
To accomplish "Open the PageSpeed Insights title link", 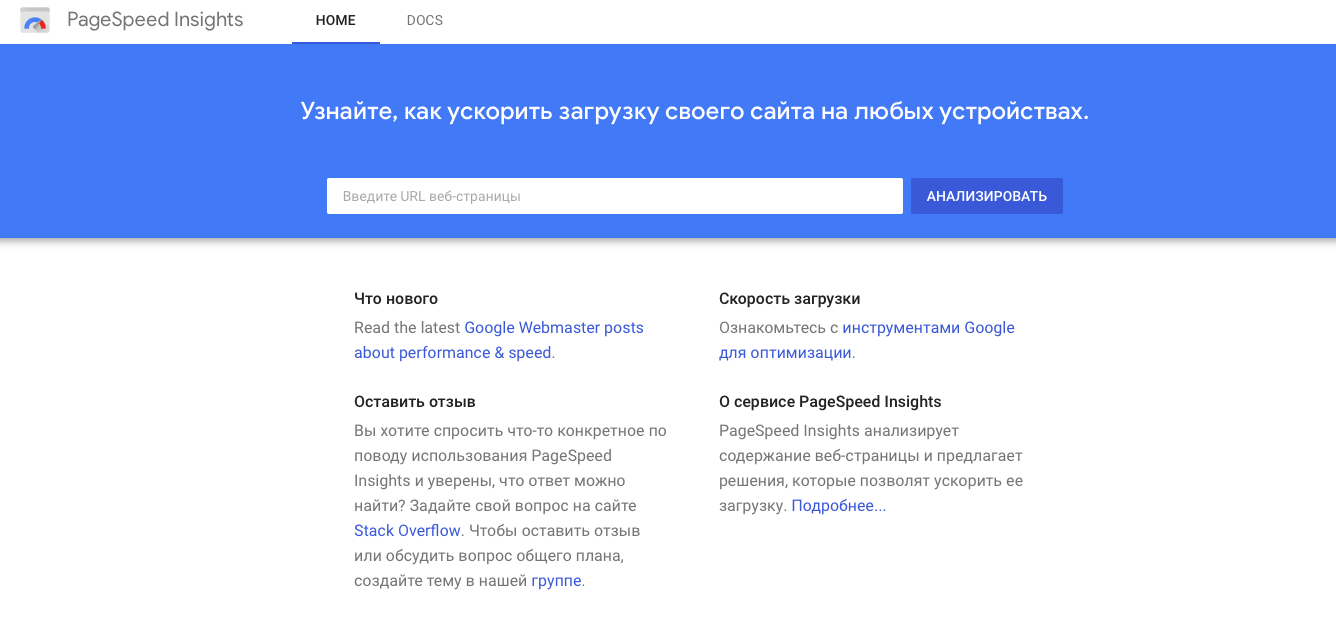I will pos(155,20).
